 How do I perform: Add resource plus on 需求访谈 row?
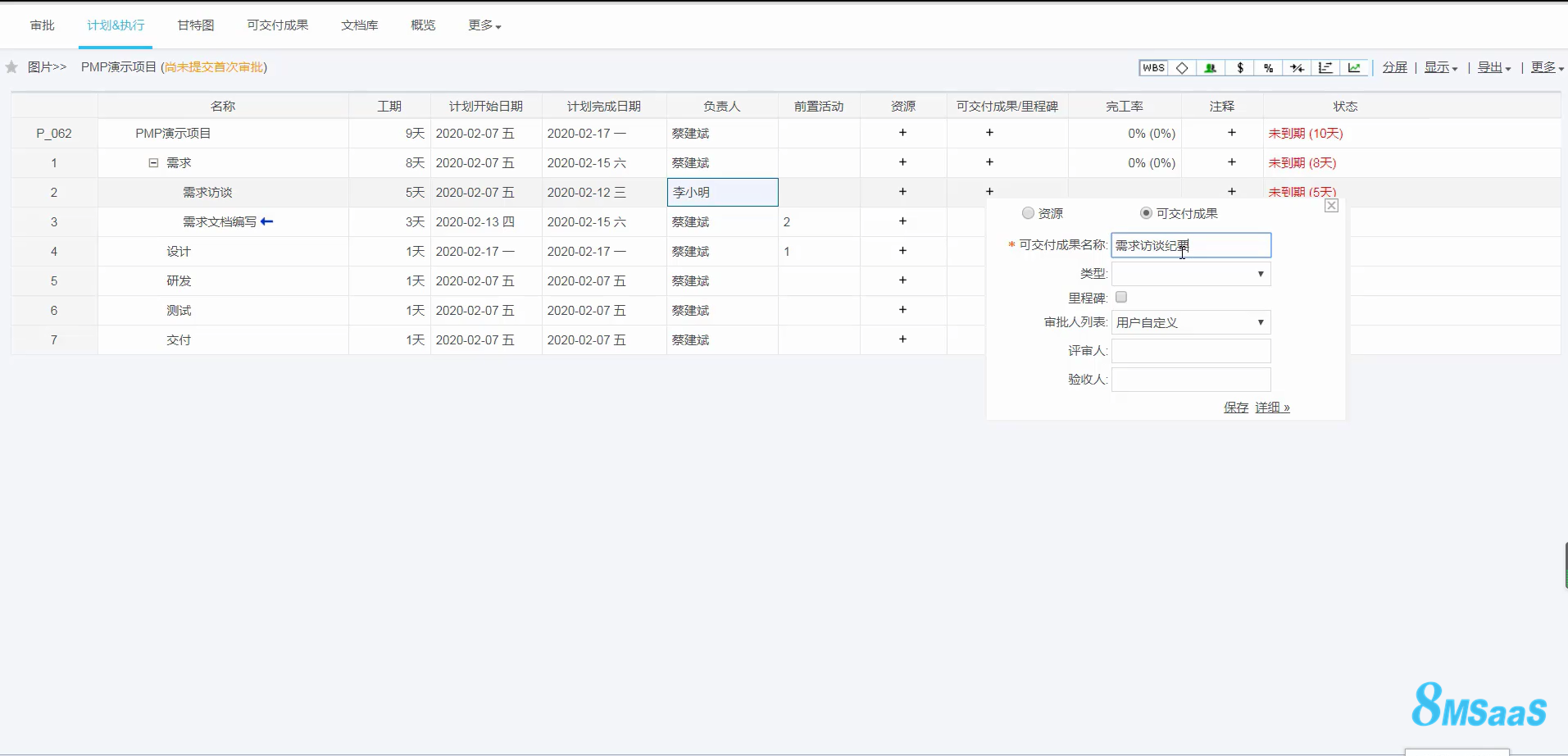point(902,192)
